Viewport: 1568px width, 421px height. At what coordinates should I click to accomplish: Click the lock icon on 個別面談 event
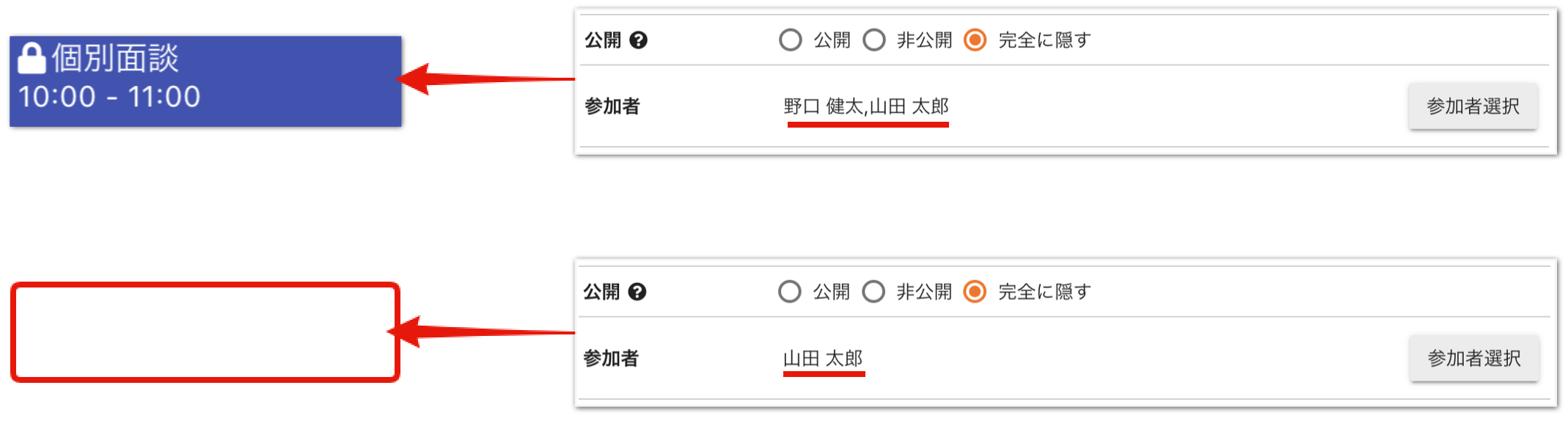pyautogui.click(x=32, y=58)
